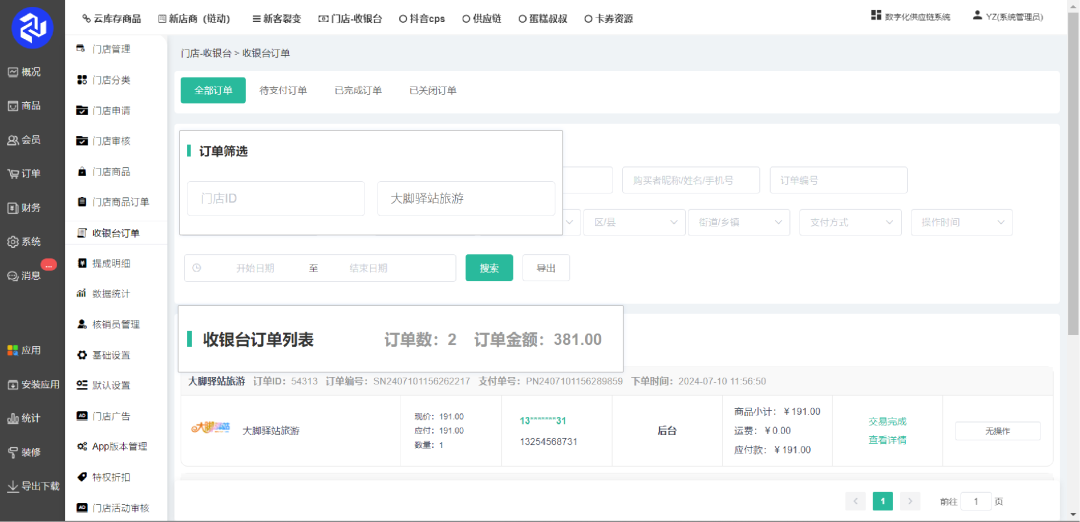Screen dimensions: 1080x522
Task: Open 应用 apps section
Action: tap(25, 350)
